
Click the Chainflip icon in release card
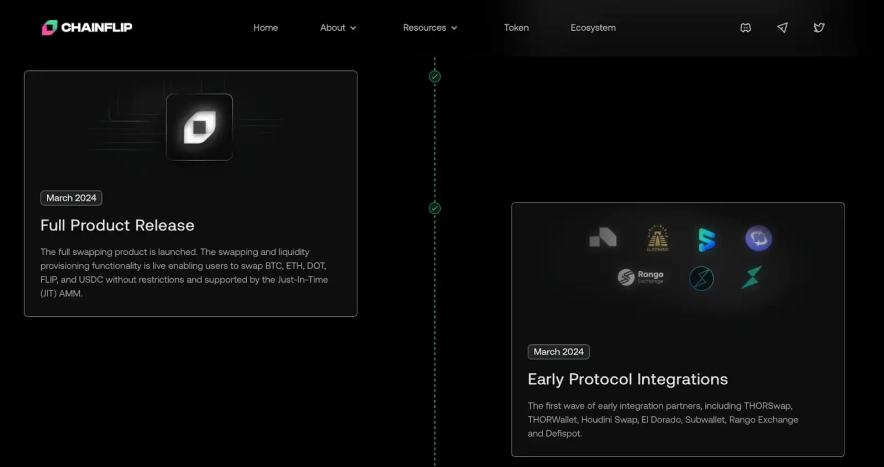coord(199,127)
